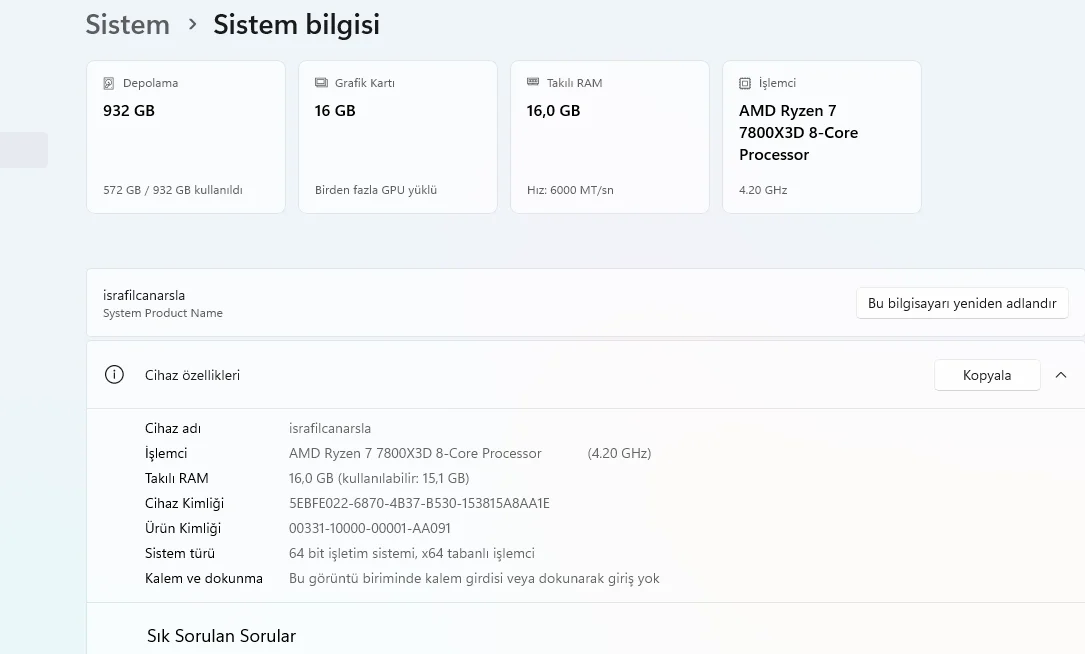The image size is (1085, 654).
Task: Click Bu bilgisayarı yeniden adlandır button
Action: (x=961, y=303)
